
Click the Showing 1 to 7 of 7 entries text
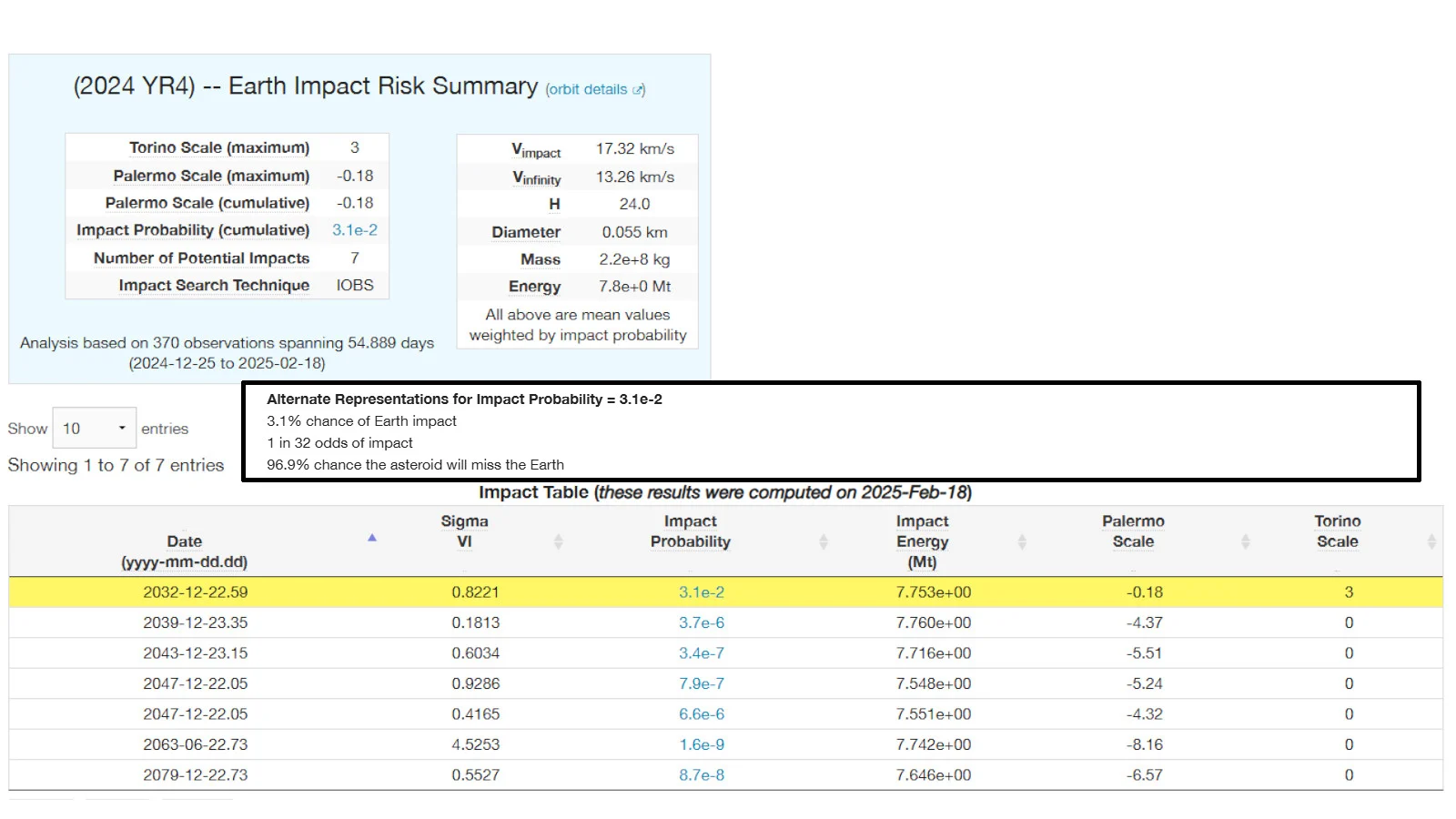(x=116, y=465)
